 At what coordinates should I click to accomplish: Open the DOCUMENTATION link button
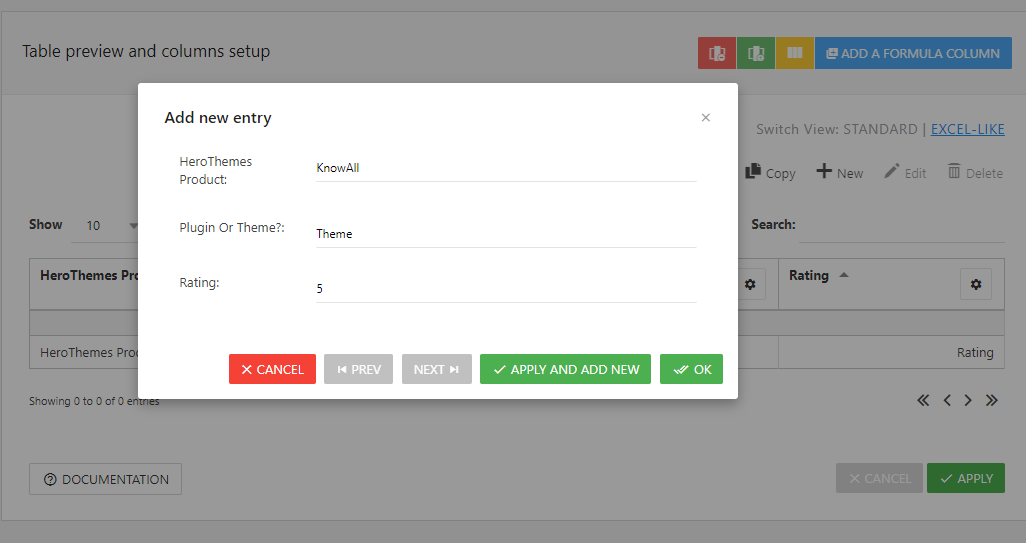pos(105,479)
